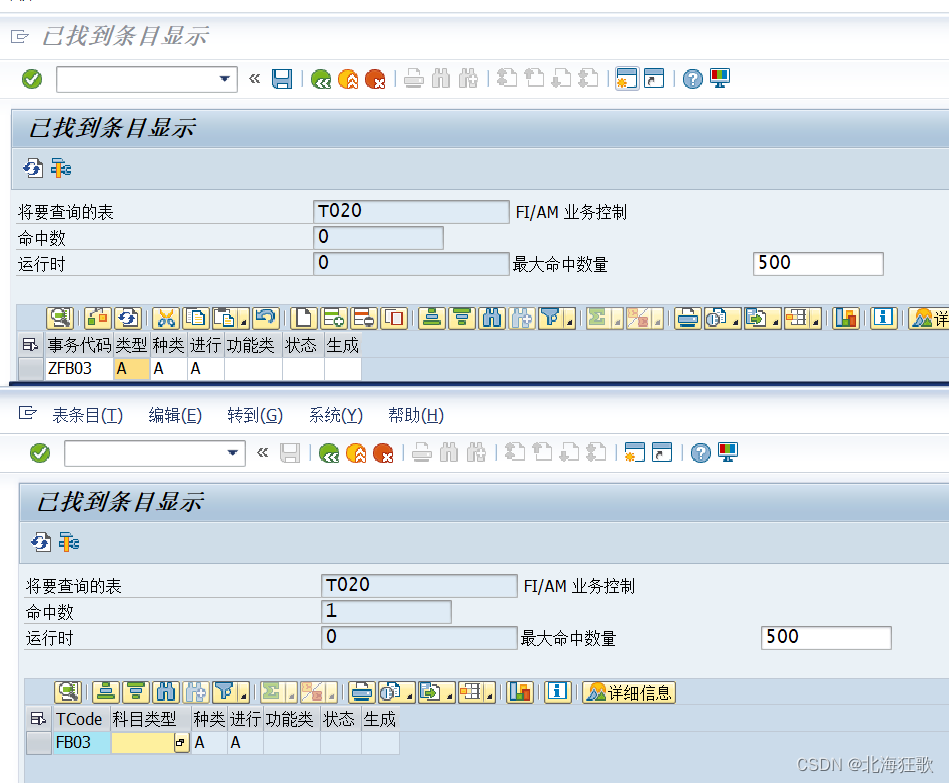Click the Refresh icon above the table fields
The image size is (949, 783).
click(x=31, y=168)
